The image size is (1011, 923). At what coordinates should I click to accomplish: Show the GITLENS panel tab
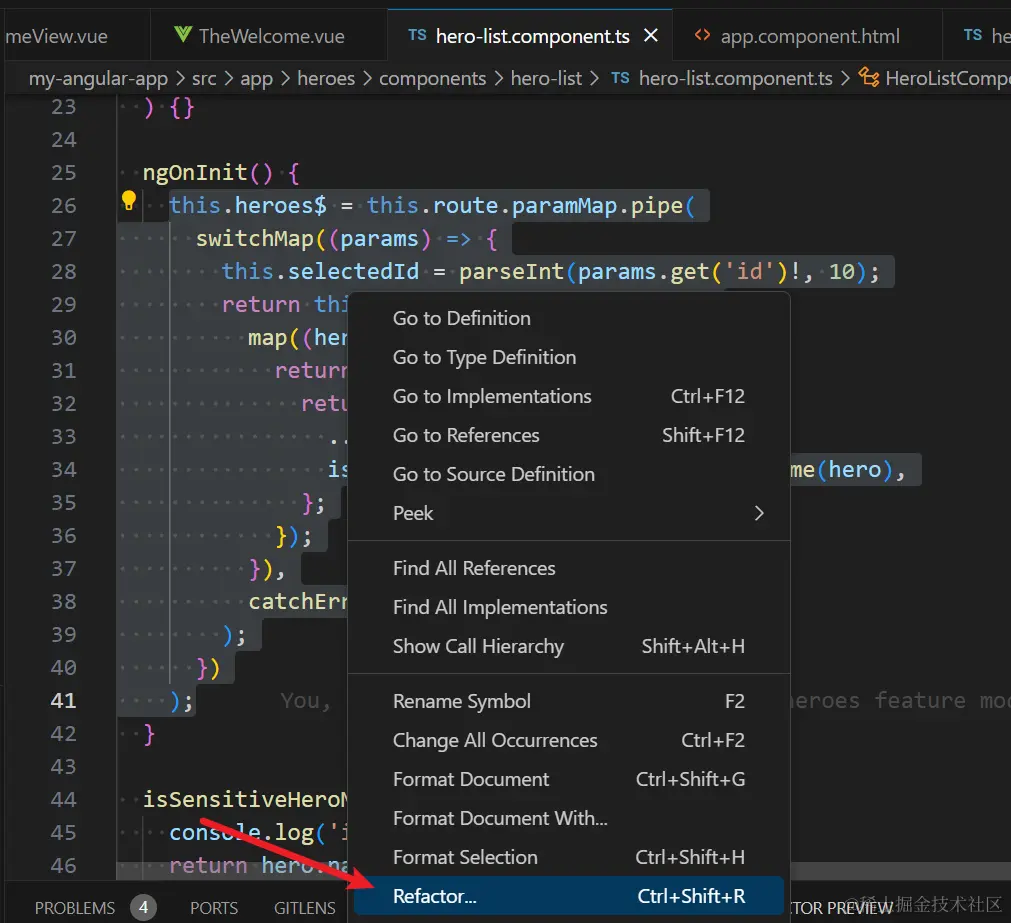(x=305, y=908)
